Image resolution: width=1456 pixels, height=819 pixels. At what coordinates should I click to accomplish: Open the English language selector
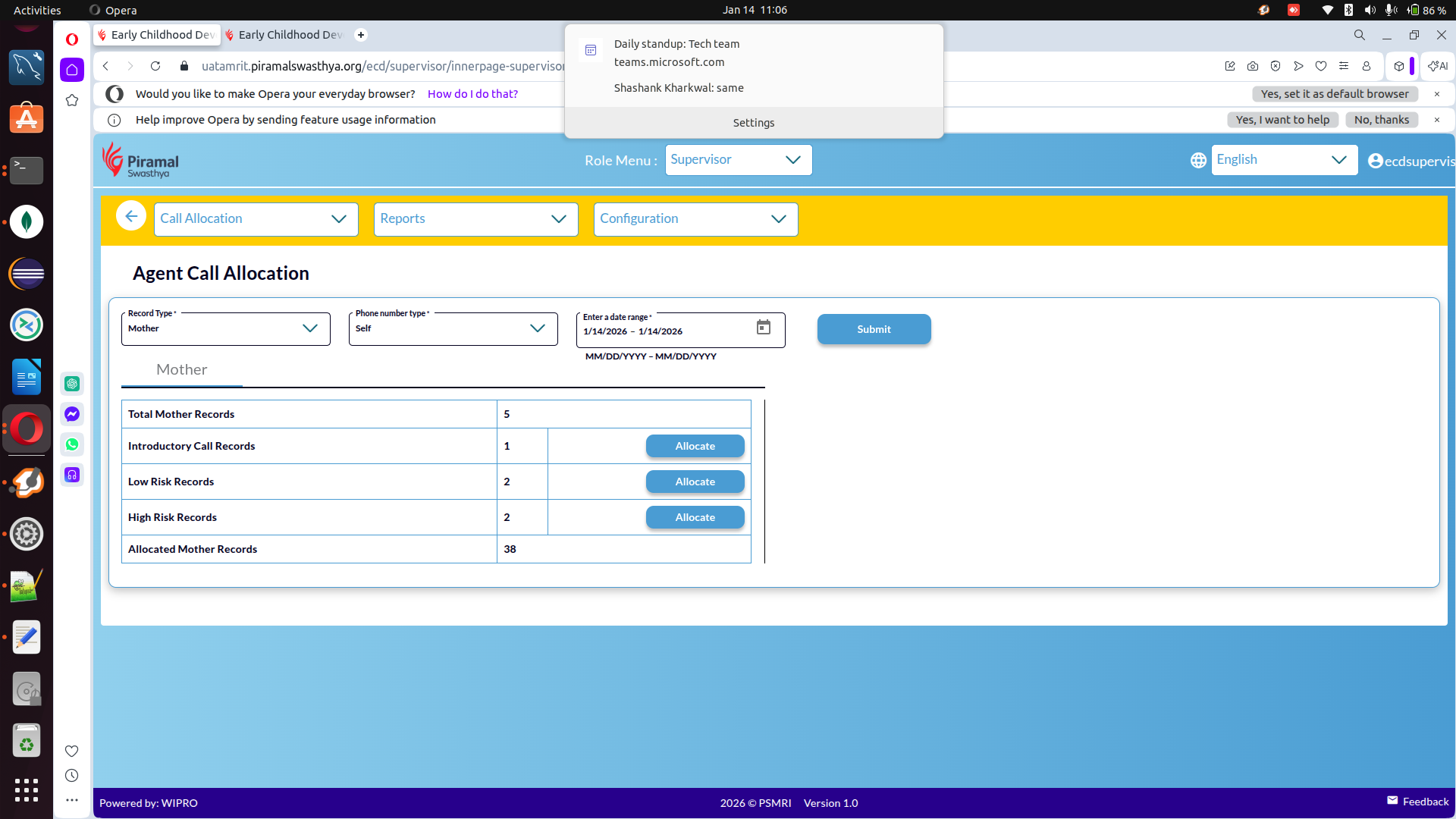coord(1283,160)
